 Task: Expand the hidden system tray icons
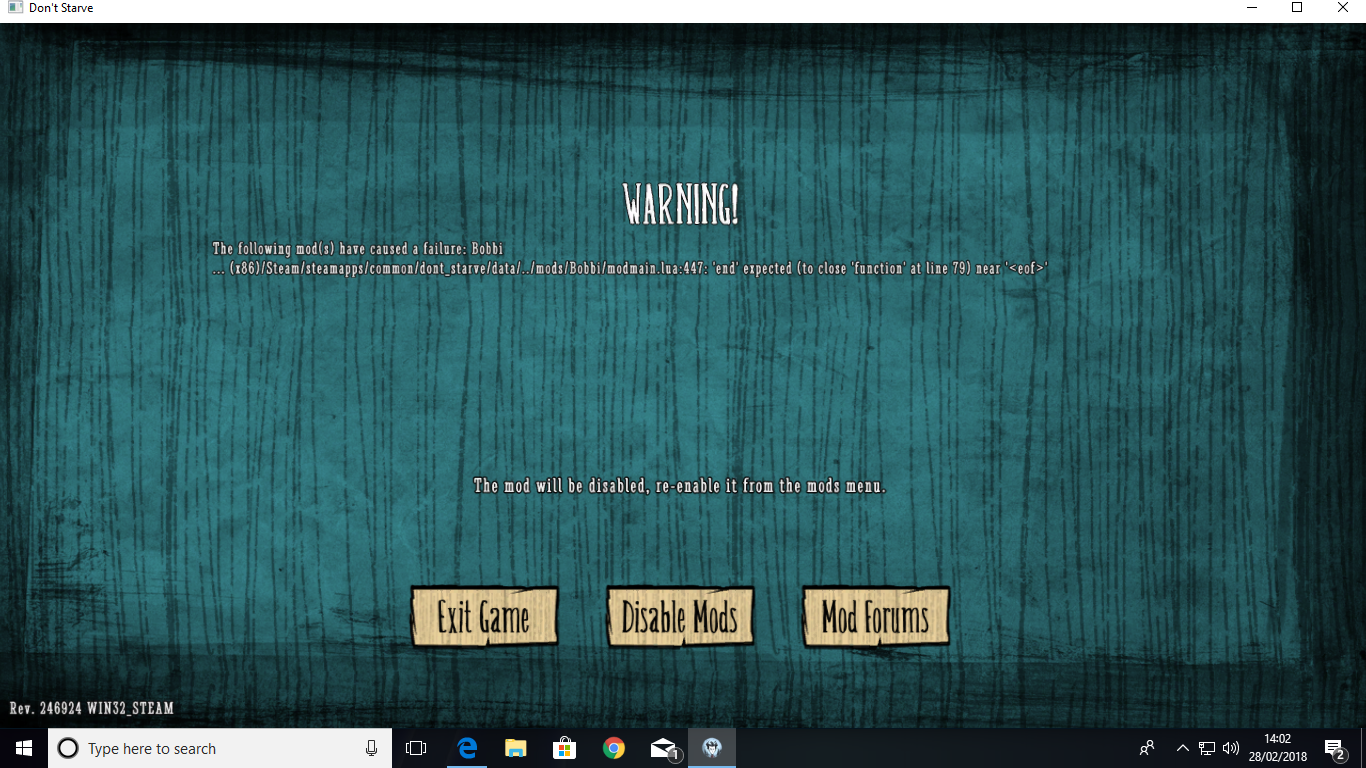pos(1182,748)
